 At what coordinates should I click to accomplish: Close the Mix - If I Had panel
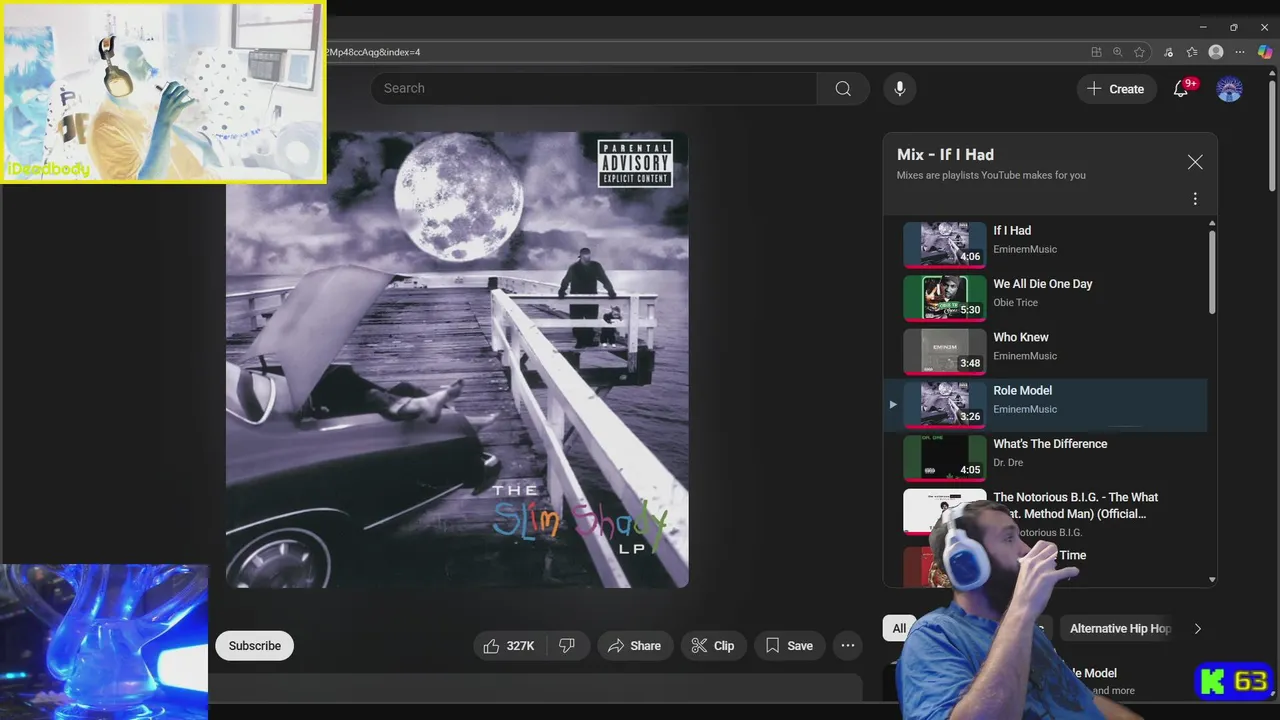(1195, 162)
